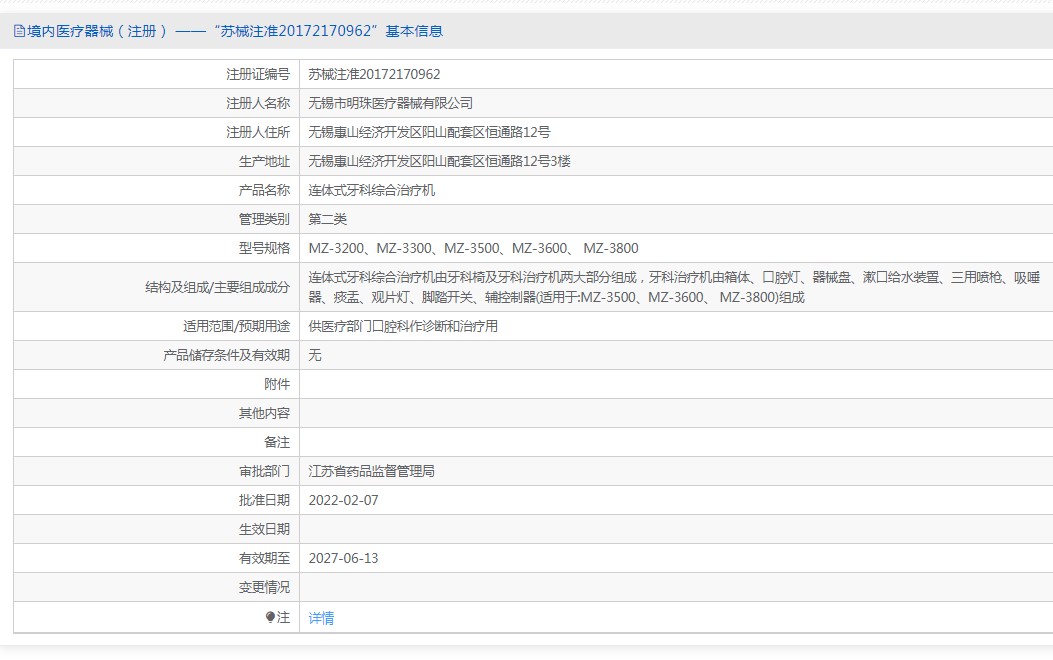Click the 生产地址 value ending in 3楼
The width and height of the screenshot is (1053, 660).
[x=439, y=161]
